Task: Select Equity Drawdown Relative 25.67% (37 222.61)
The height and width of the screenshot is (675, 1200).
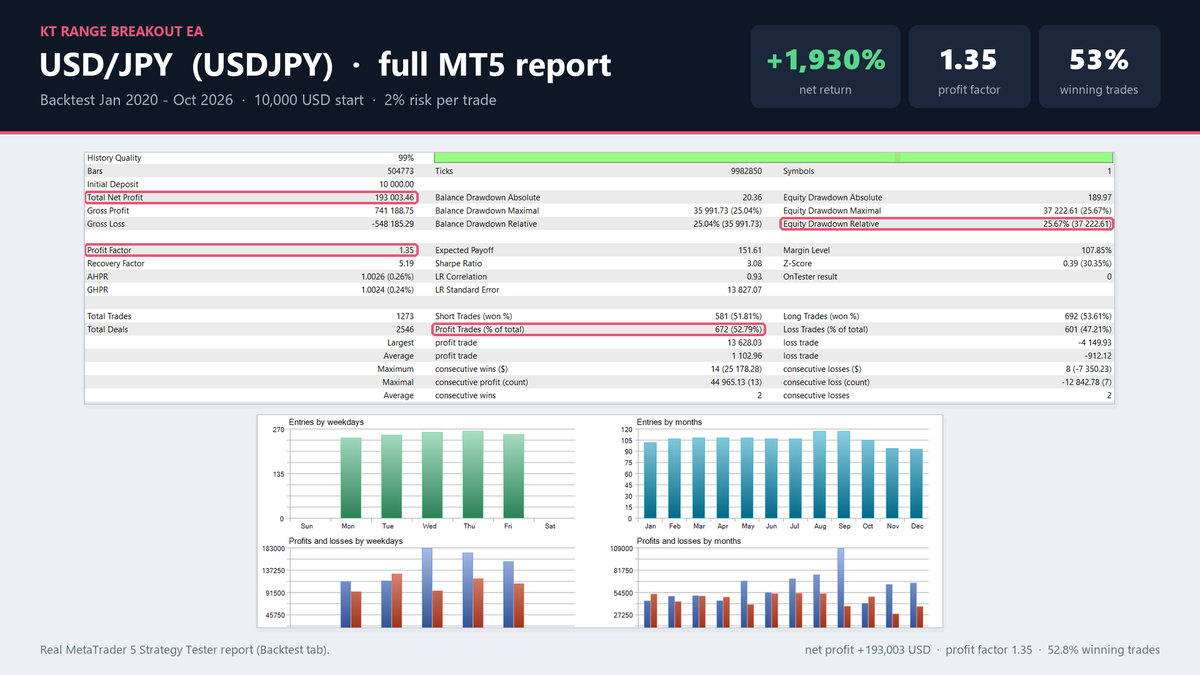Action: click(1077, 224)
